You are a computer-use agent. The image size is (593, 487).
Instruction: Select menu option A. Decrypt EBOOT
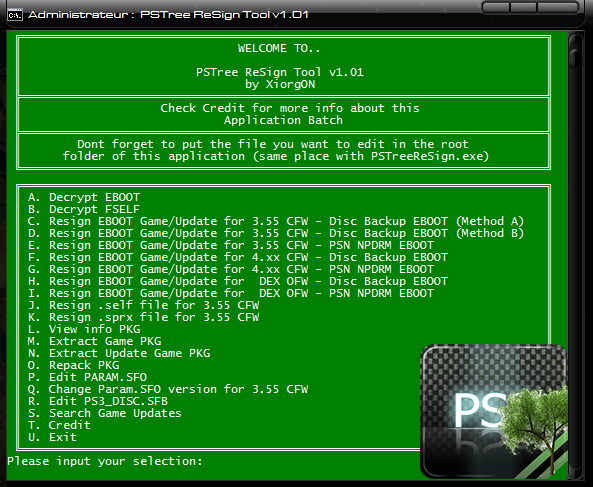click(x=84, y=197)
